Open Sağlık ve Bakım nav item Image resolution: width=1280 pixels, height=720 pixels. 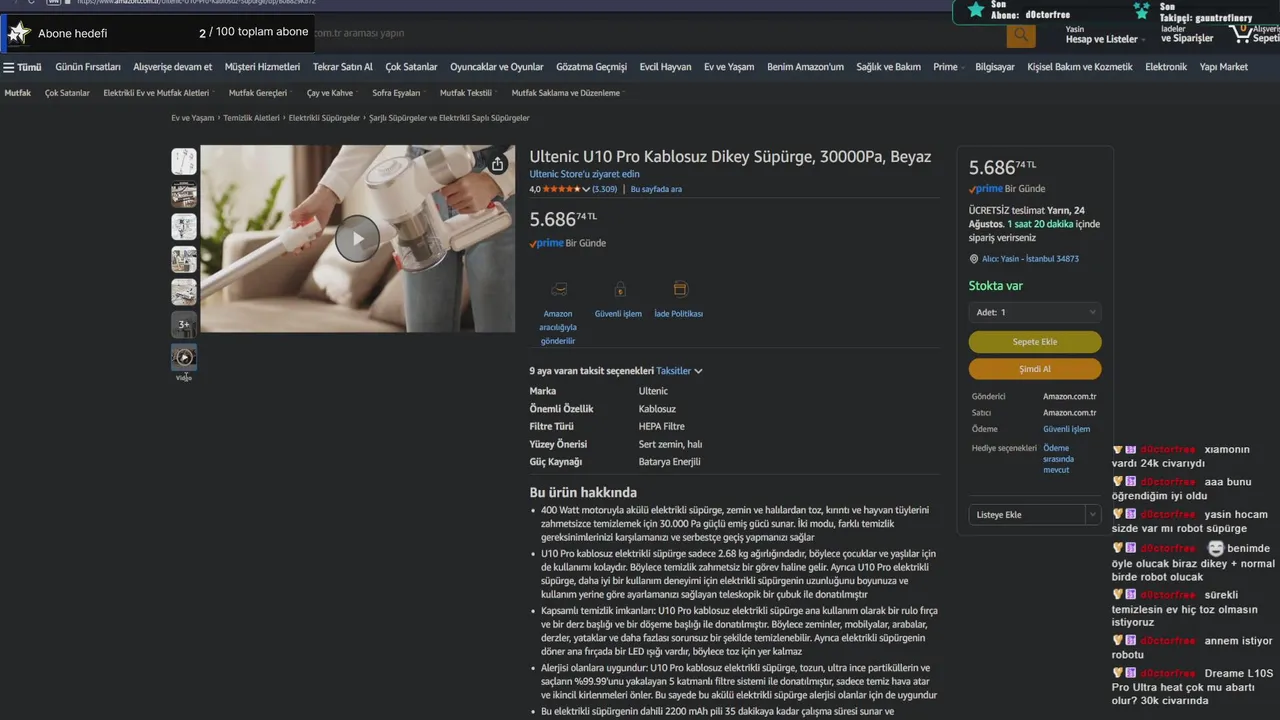tap(888, 67)
